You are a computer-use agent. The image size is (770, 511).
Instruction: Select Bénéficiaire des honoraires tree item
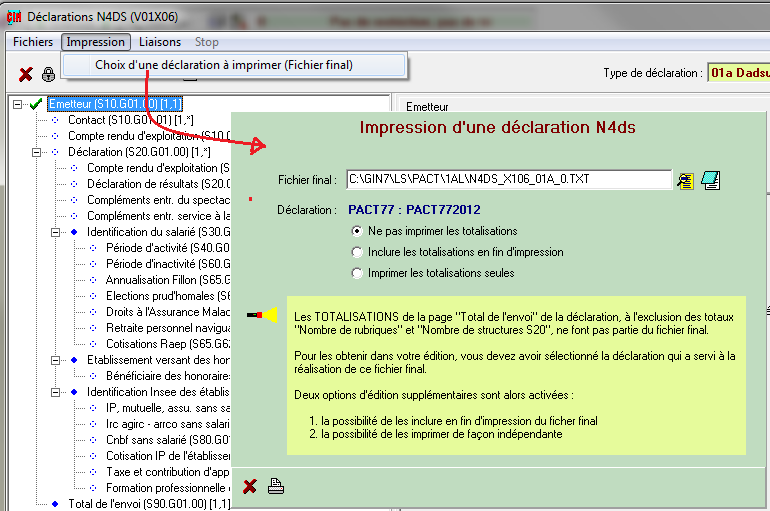(x=168, y=376)
